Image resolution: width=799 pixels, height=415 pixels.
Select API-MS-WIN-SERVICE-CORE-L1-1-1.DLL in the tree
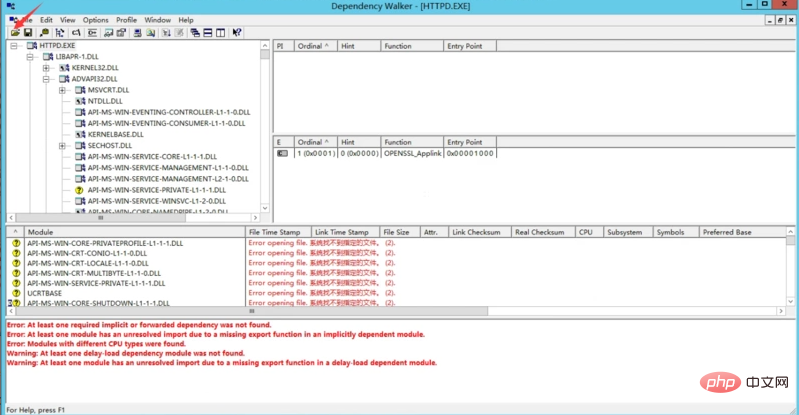click(x=152, y=157)
